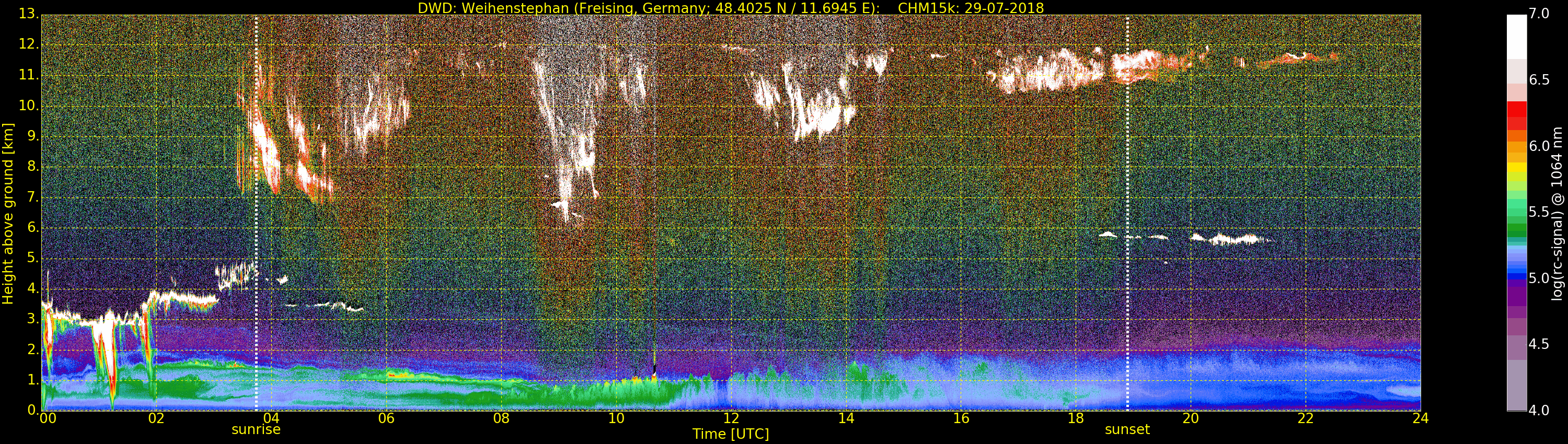Click the height tick label '5.'

click(x=33, y=258)
